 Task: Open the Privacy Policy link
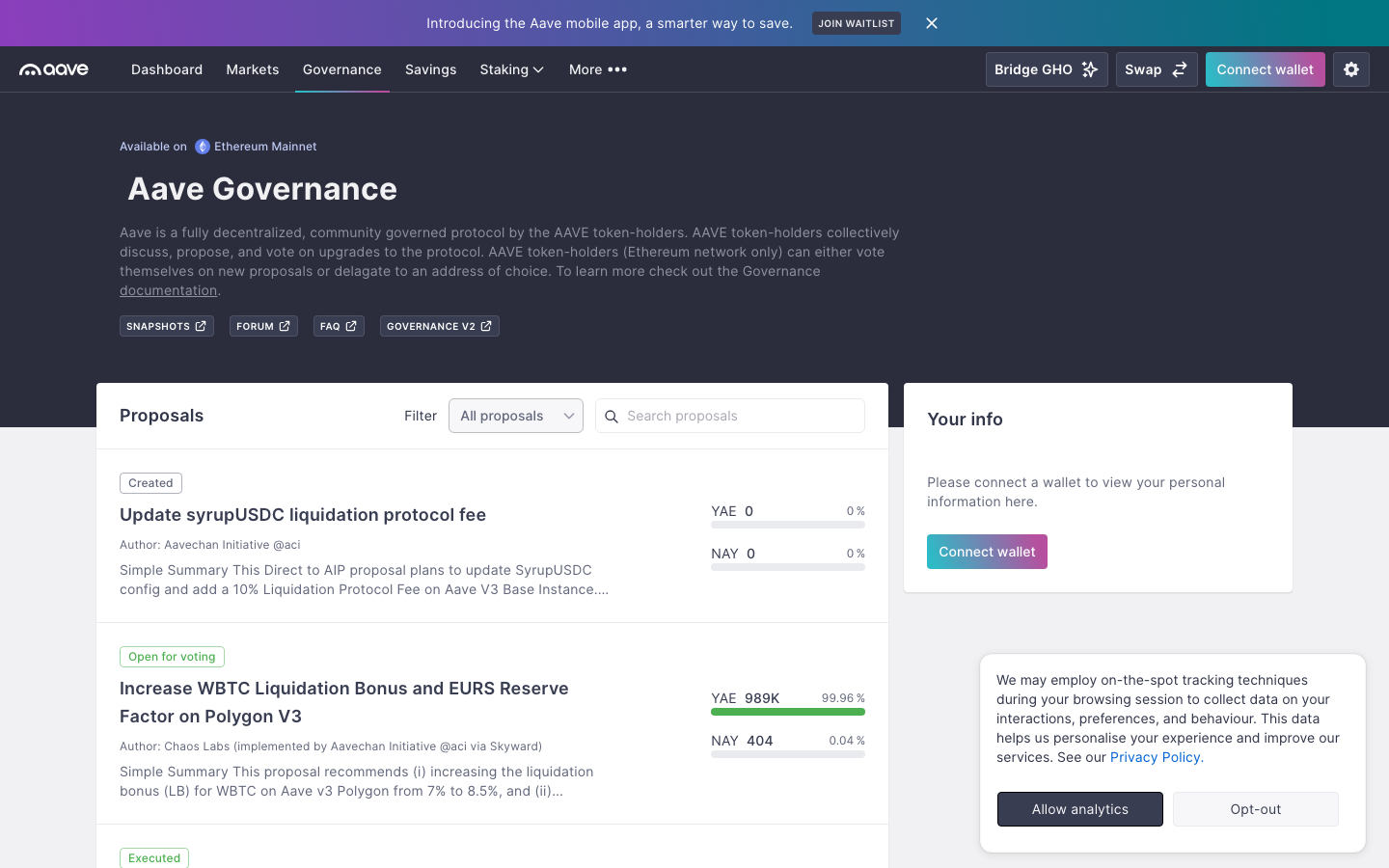click(1155, 757)
